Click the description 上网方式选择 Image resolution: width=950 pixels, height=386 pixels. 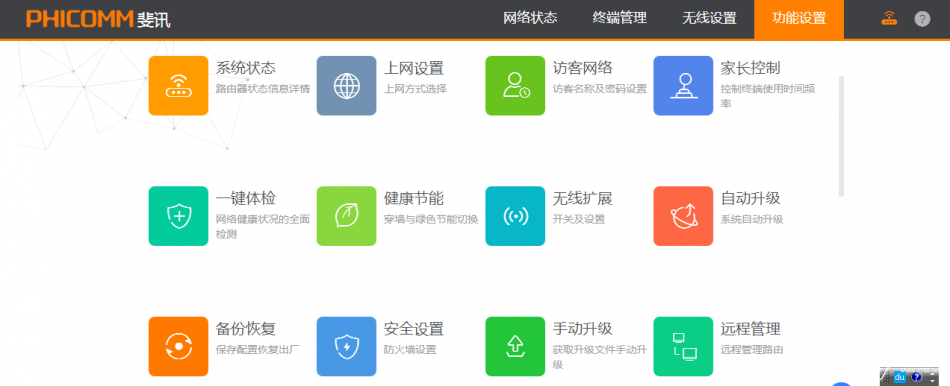(416, 89)
